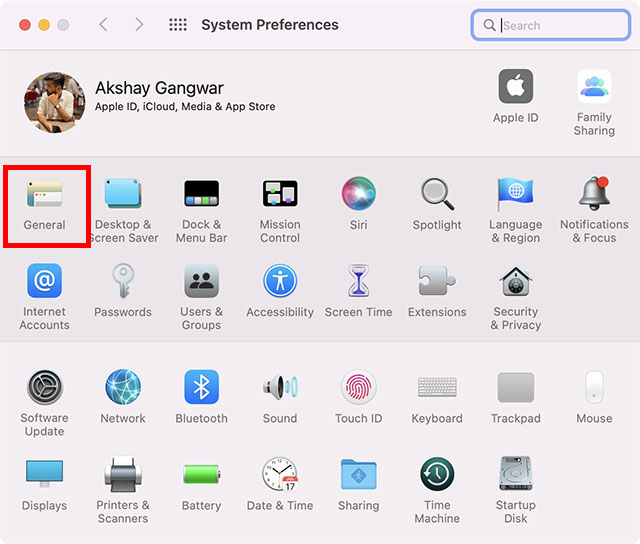Image resolution: width=640 pixels, height=544 pixels.
Task: Click the Search field
Action: [551, 25]
